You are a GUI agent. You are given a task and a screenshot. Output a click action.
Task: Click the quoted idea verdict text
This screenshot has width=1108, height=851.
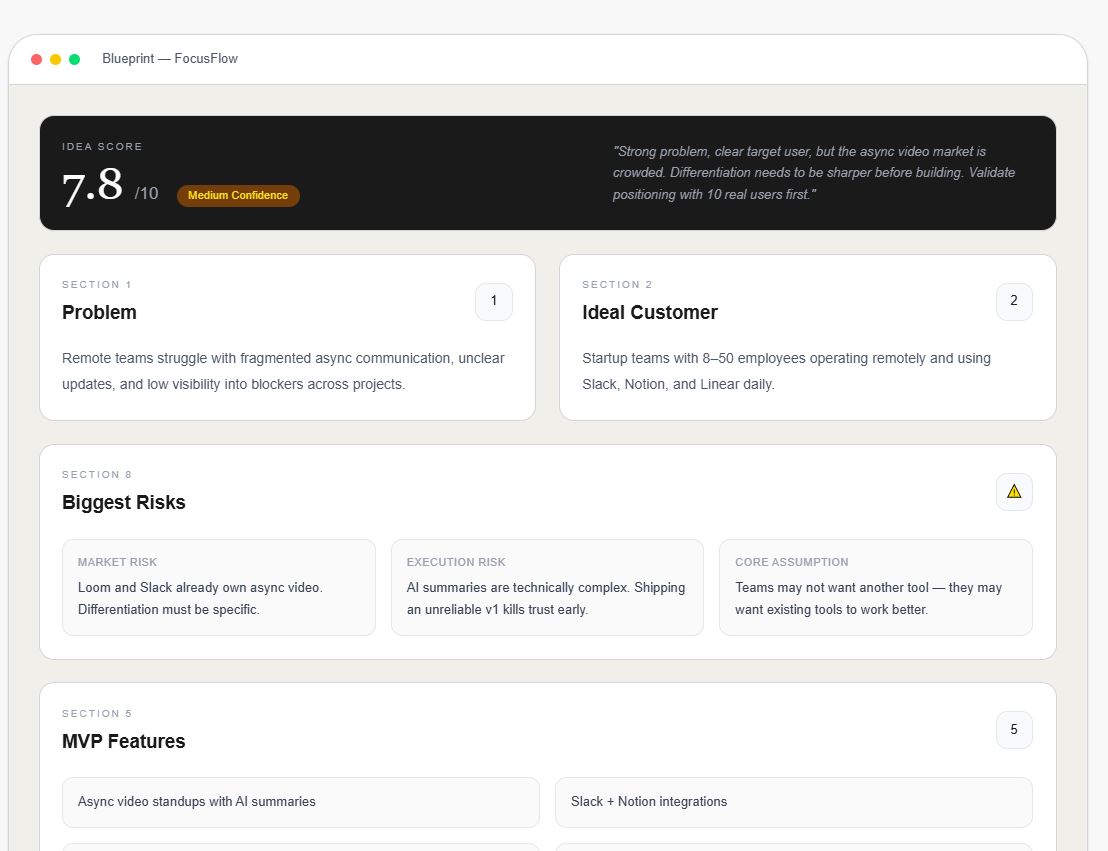point(813,173)
